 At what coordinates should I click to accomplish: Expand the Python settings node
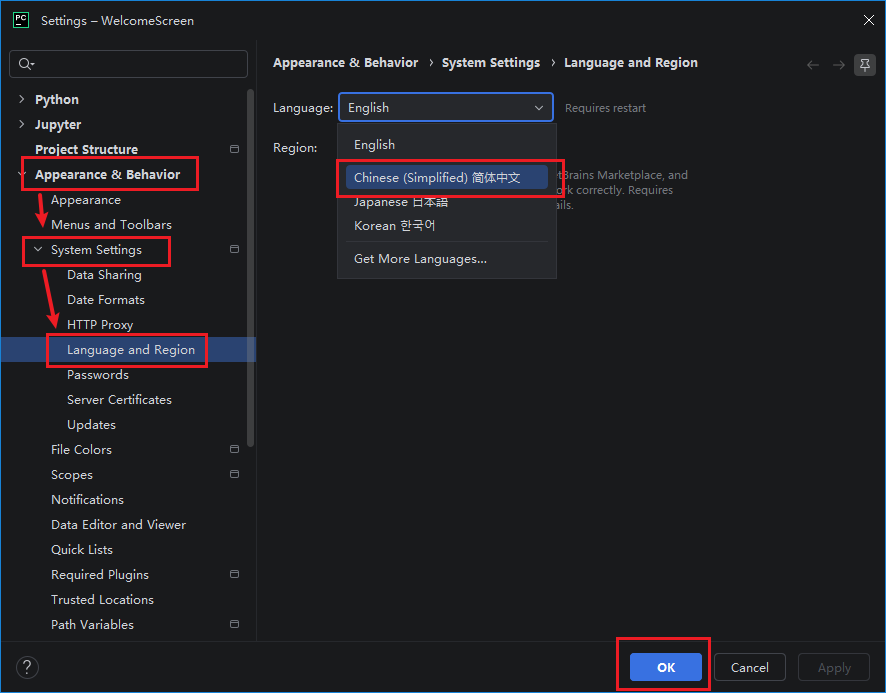click(x=21, y=99)
